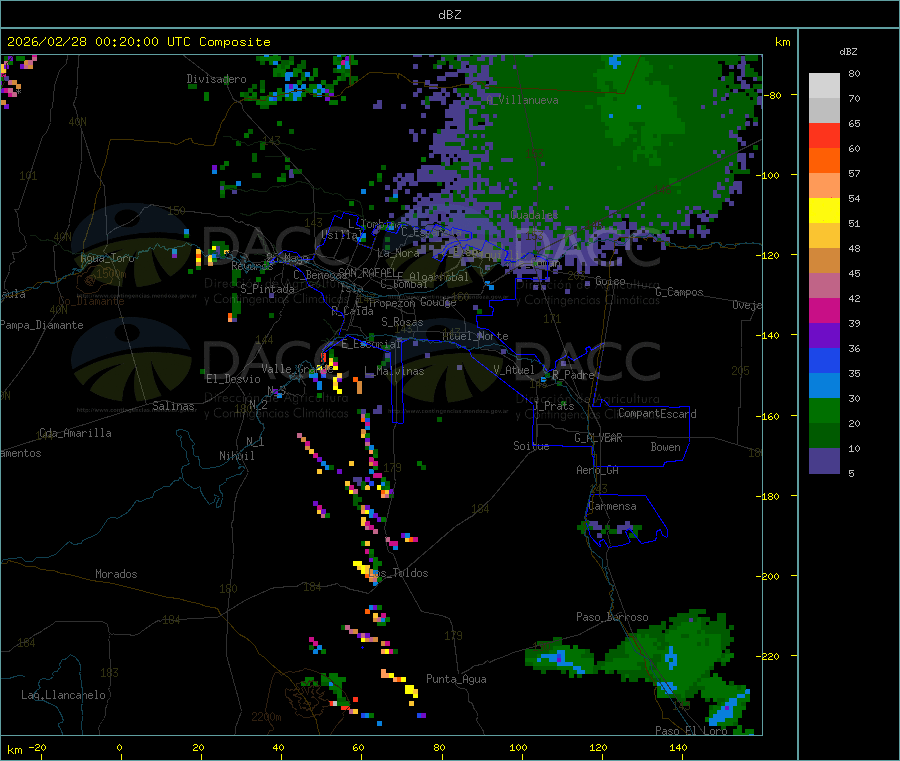This screenshot has height=761, width=900.
Task: Click the 'Punta_Agua' place label
Action: (x=456, y=679)
